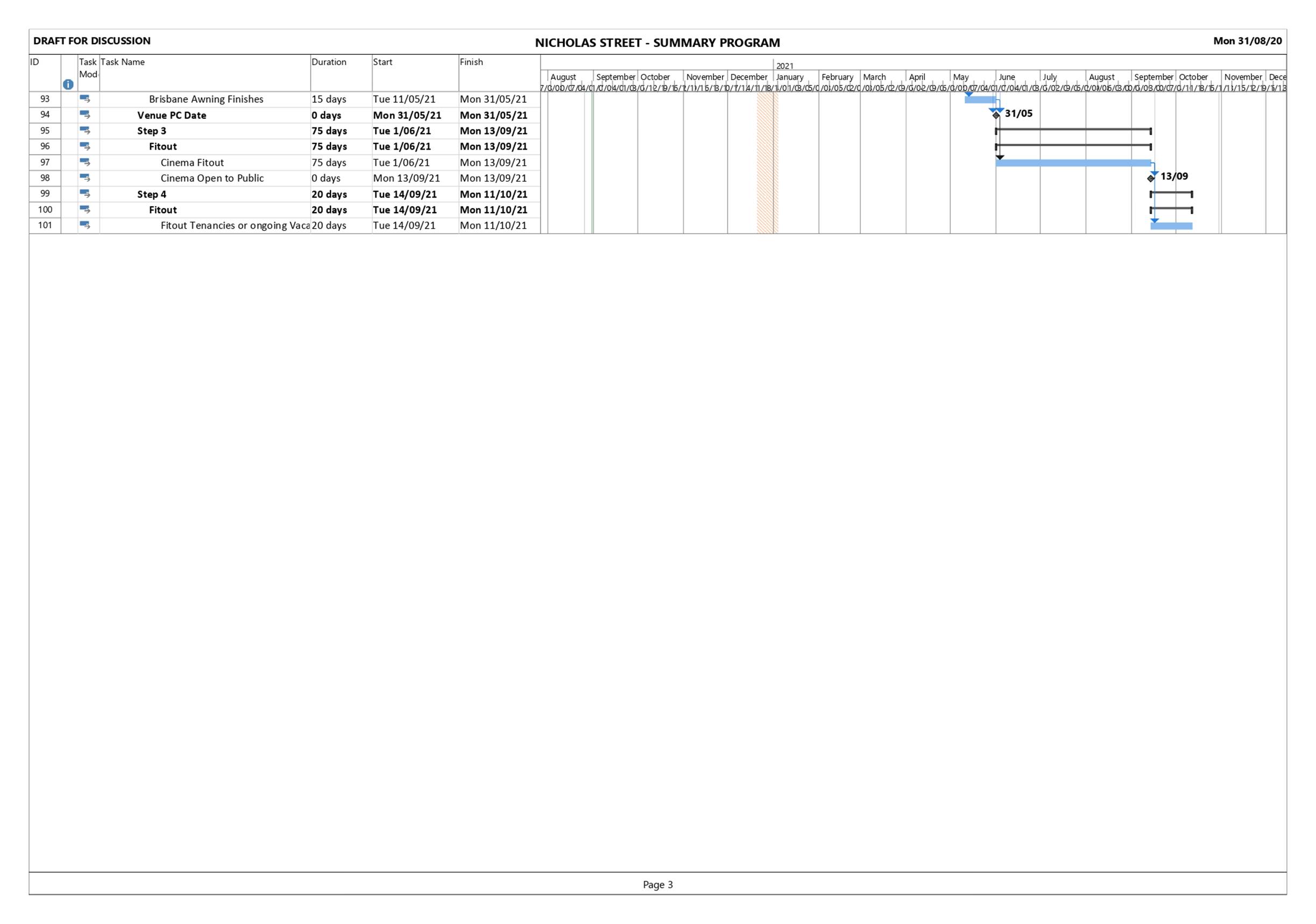Click task mode icon for row 100 Fitout
Viewport: 1316px width, 924px height.
(85, 209)
